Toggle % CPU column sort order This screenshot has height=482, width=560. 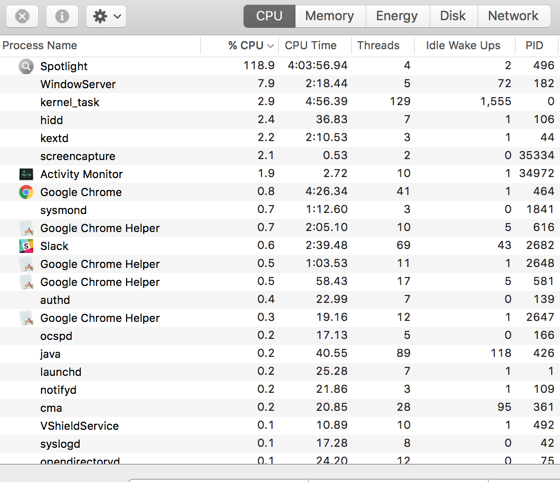tap(240, 45)
